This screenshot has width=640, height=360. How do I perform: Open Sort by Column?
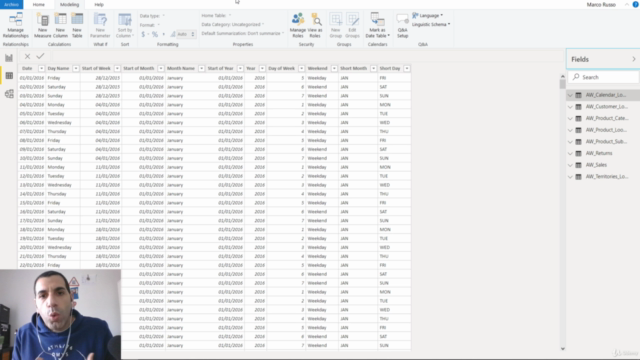(x=124, y=25)
